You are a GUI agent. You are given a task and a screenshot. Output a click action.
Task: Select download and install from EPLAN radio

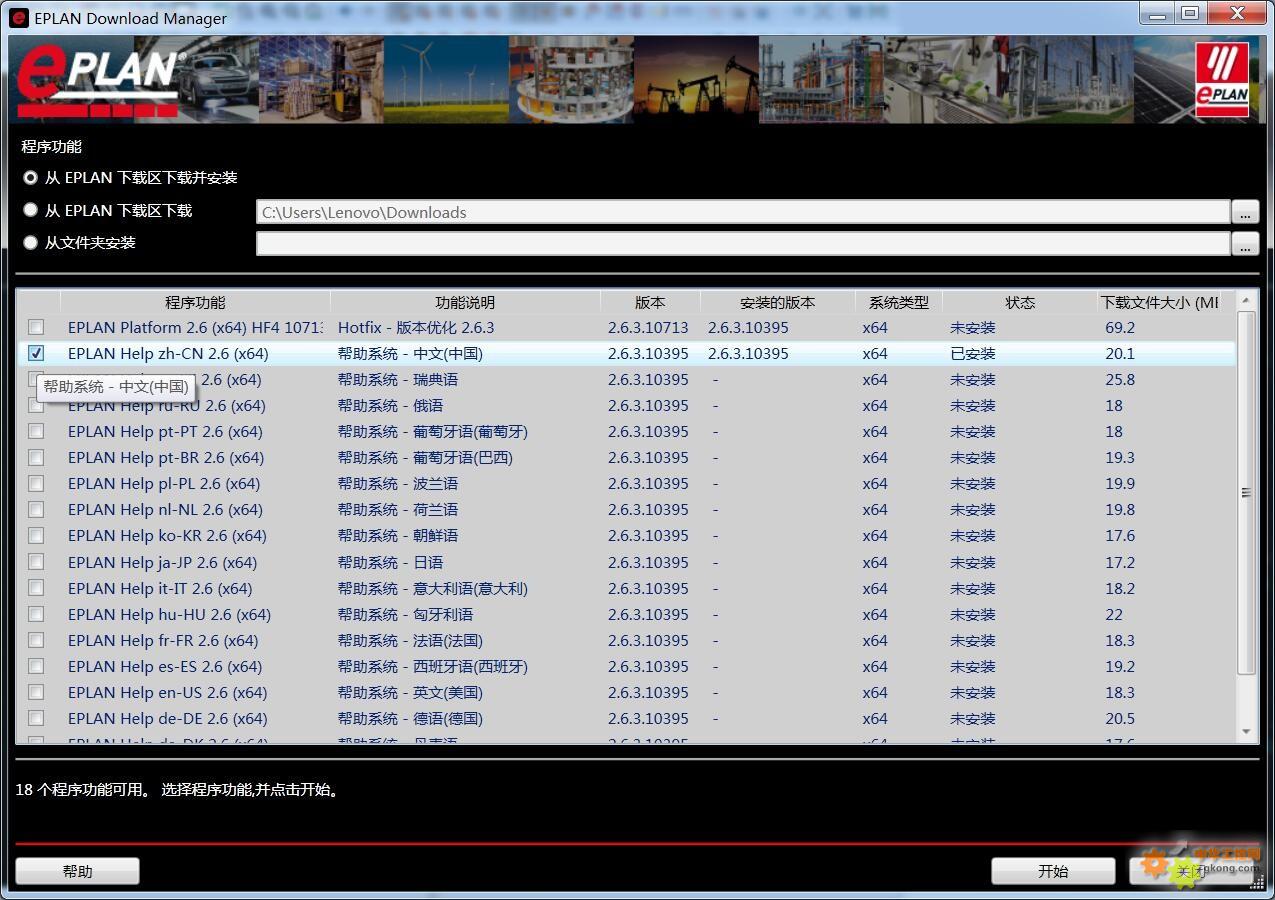coord(30,177)
